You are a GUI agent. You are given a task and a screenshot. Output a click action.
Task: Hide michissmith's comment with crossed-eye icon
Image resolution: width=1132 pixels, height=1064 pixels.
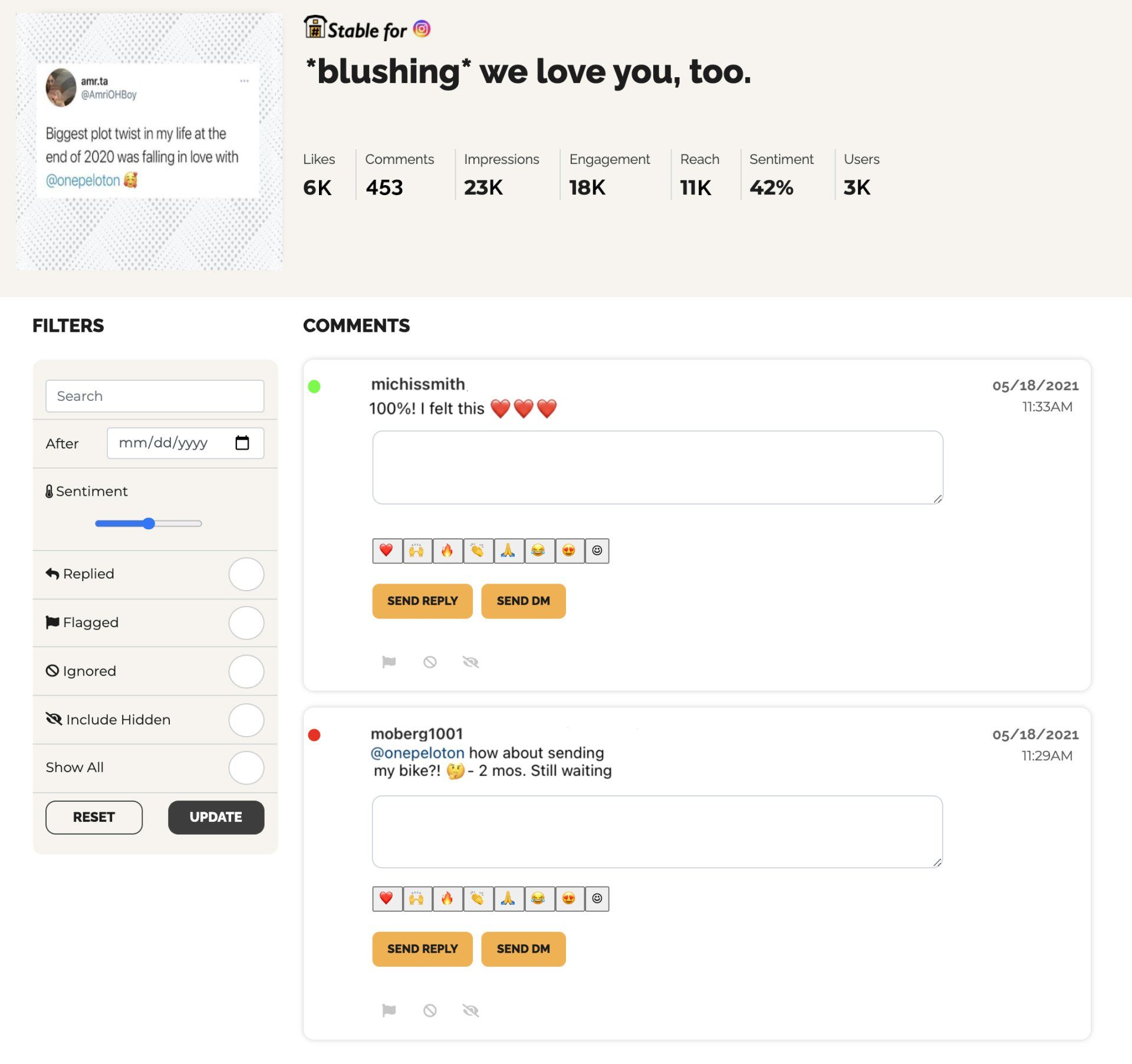tap(470, 662)
